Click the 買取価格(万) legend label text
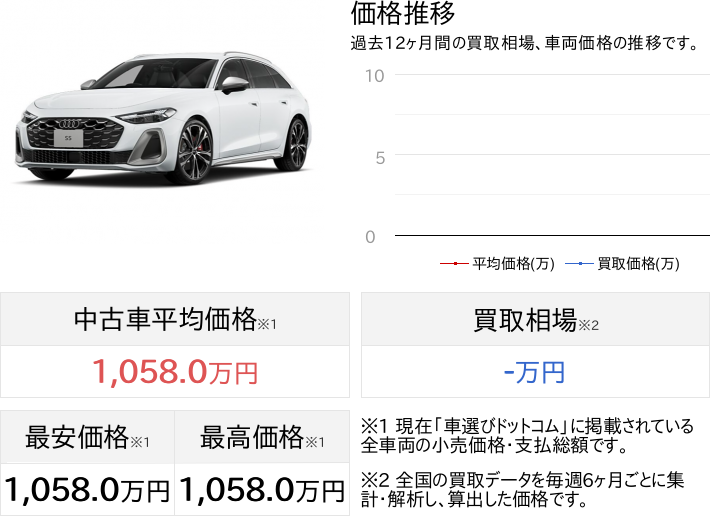The image size is (710, 516). coord(638,264)
